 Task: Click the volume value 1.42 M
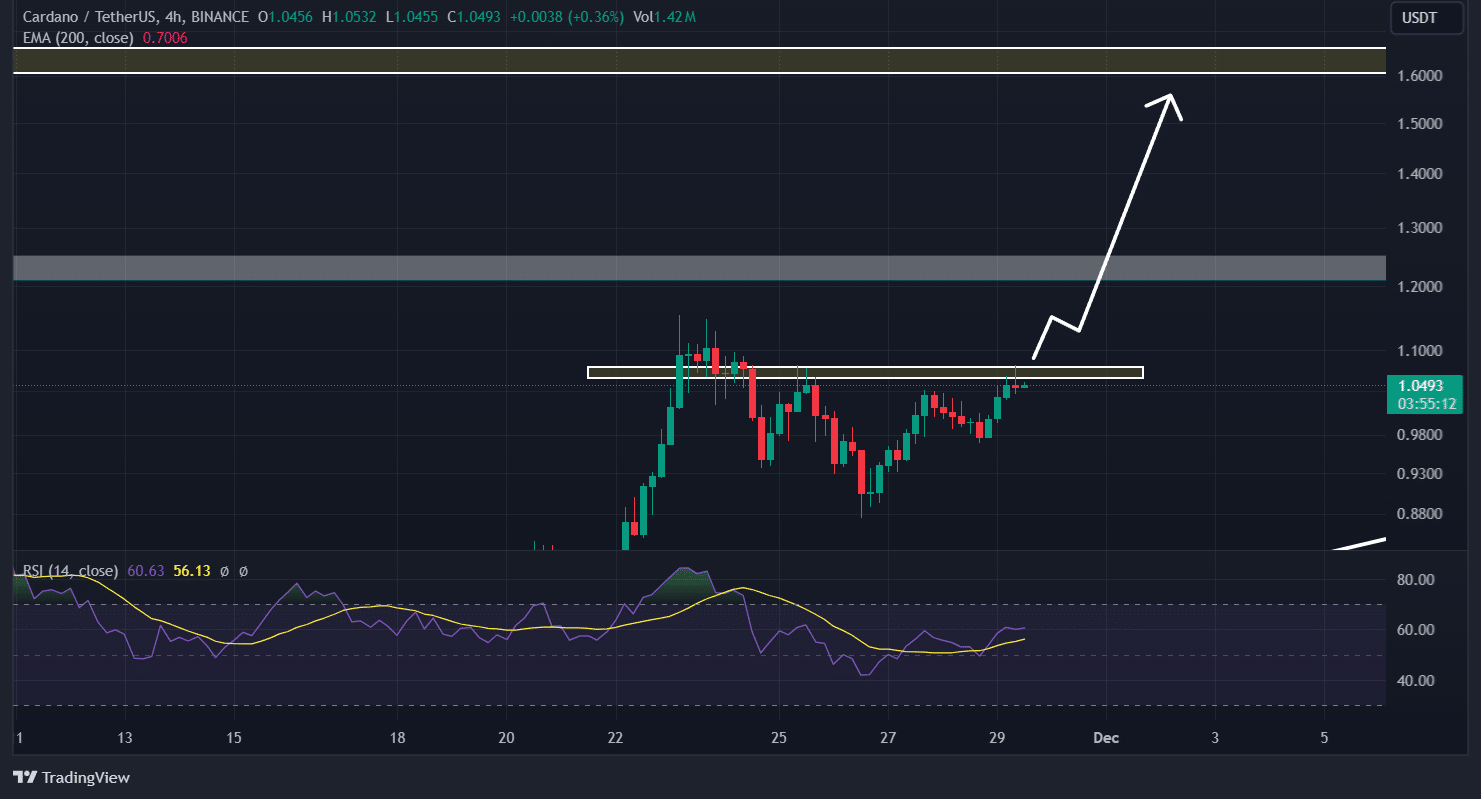pos(676,18)
